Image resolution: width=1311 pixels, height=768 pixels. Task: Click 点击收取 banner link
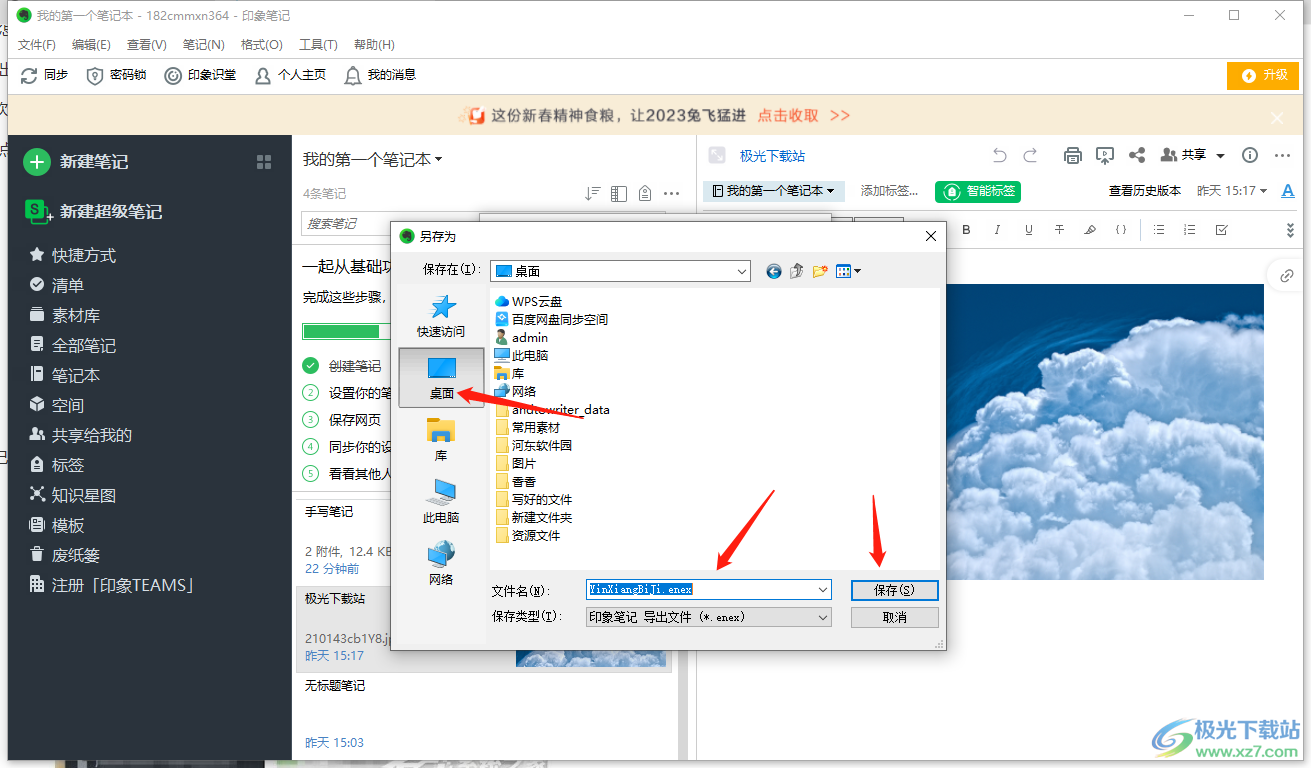point(788,116)
